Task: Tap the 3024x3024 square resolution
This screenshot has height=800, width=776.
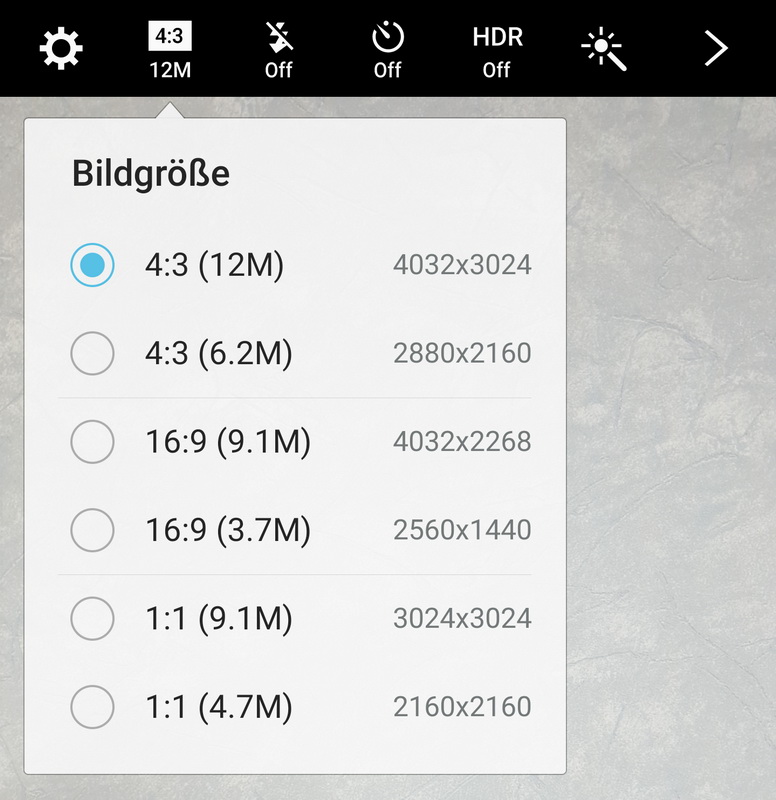Action: [462, 619]
